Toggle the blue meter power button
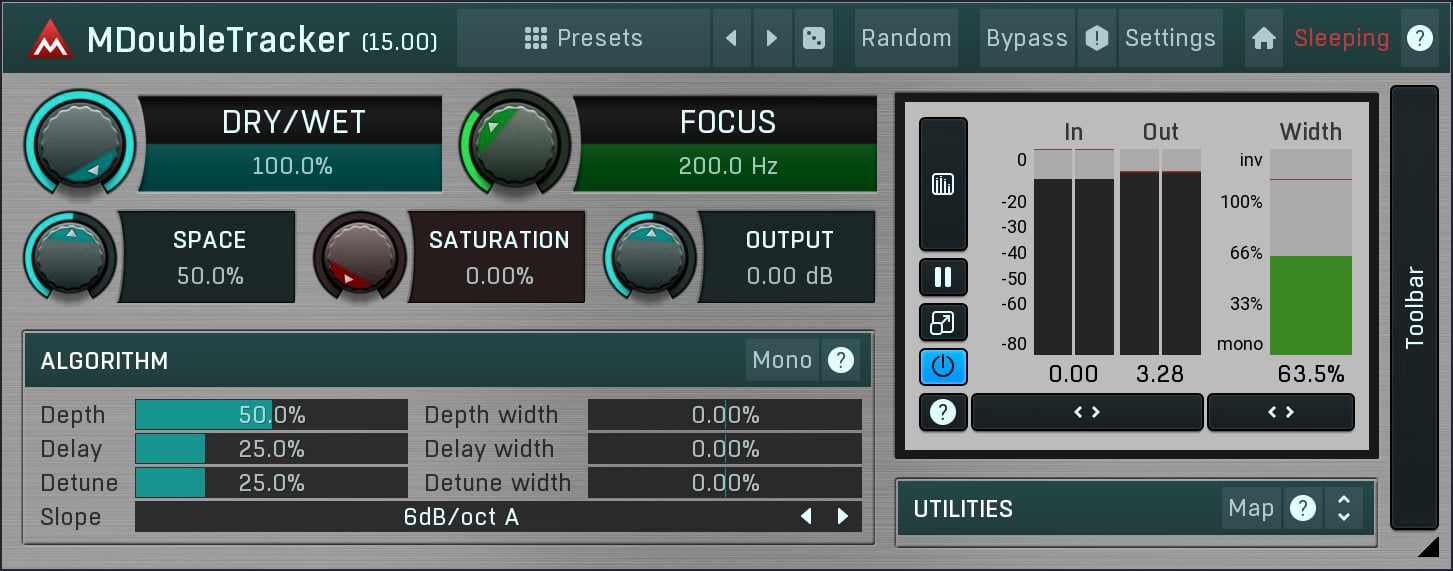The height and width of the screenshot is (571, 1453). (x=943, y=367)
